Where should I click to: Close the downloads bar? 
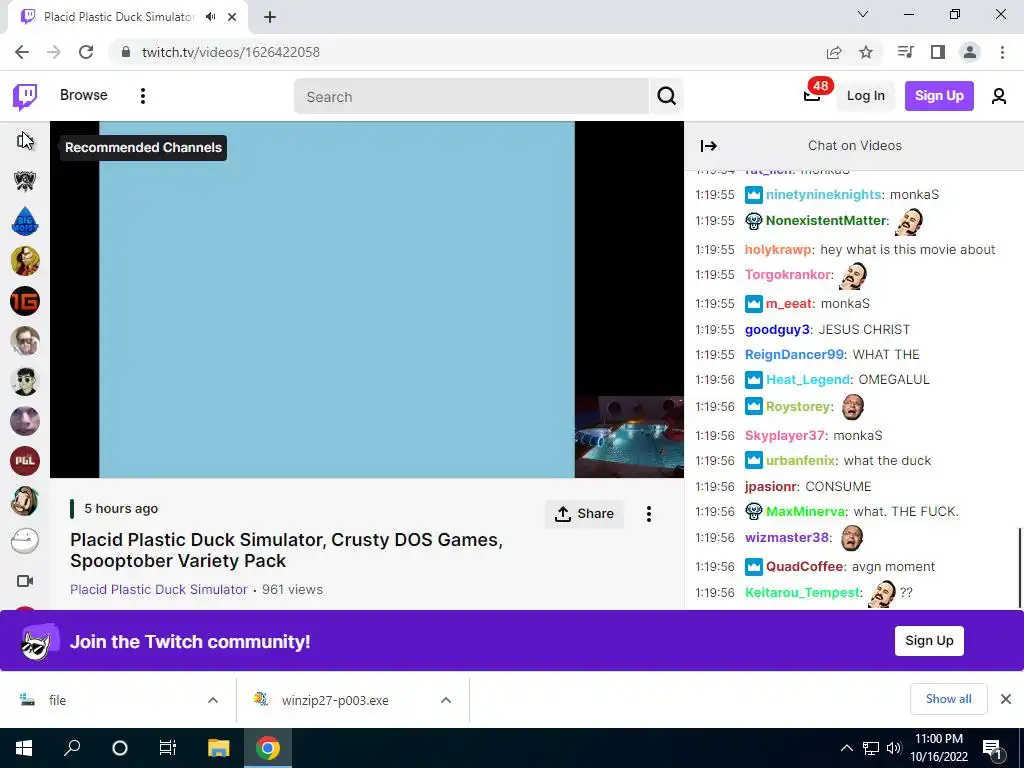tap(1006, 699)
